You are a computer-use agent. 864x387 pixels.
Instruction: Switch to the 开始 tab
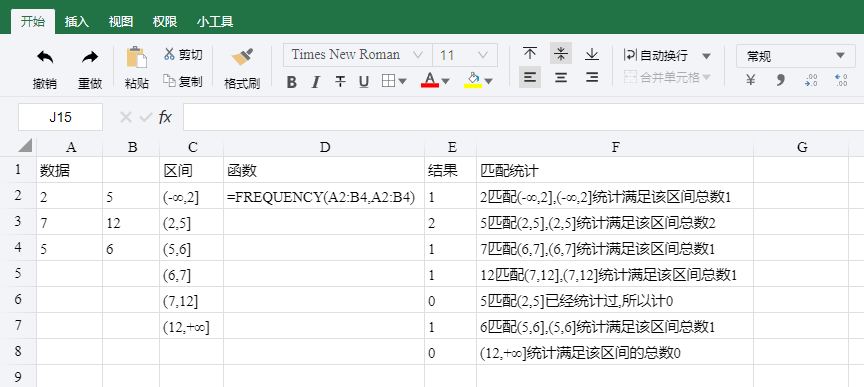[33, 22]
